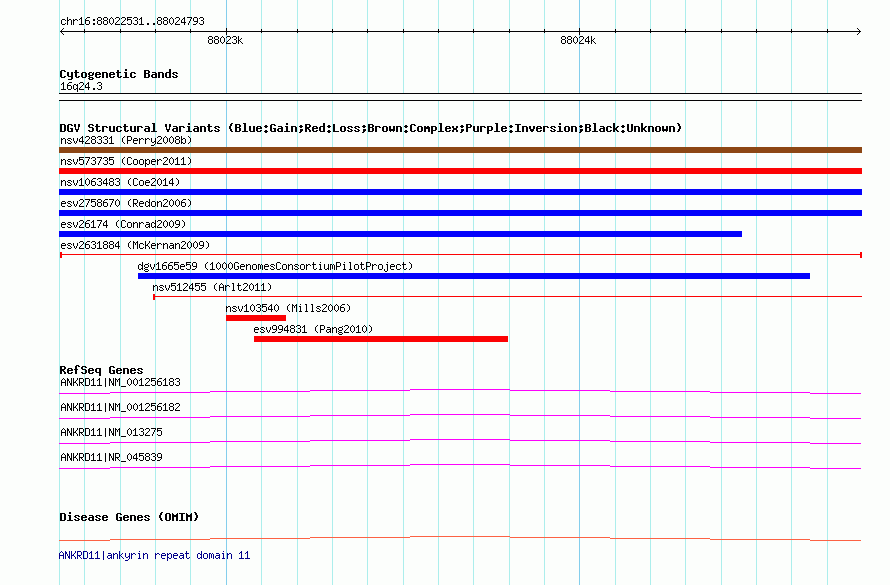890x585 pixels.
Task: Open the ANKRD11|NM_013275 transcript label
Action: [x=111, y=432]
